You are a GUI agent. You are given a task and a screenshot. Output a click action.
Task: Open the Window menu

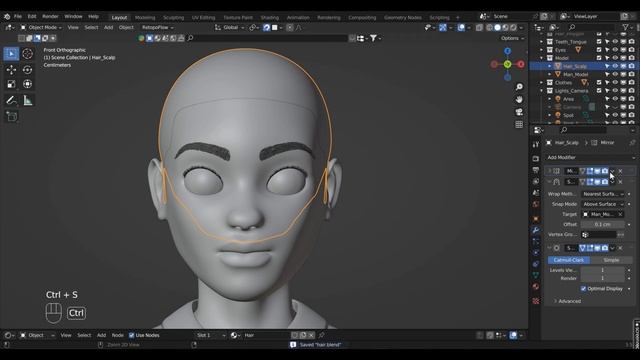(x=73, y=17)
